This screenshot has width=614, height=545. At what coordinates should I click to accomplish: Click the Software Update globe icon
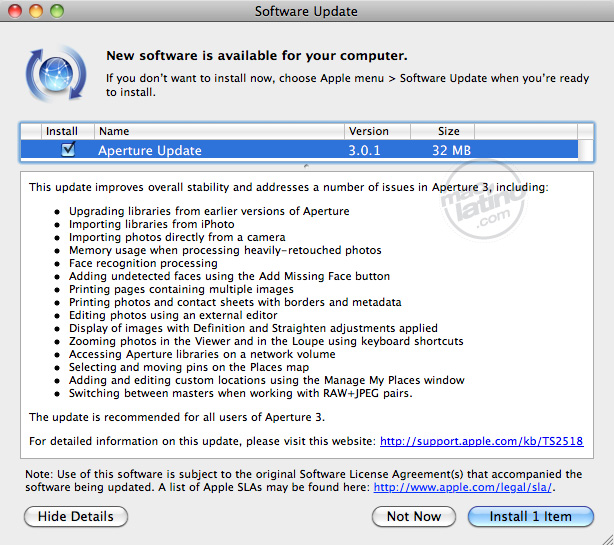click(x=56, y=74)
